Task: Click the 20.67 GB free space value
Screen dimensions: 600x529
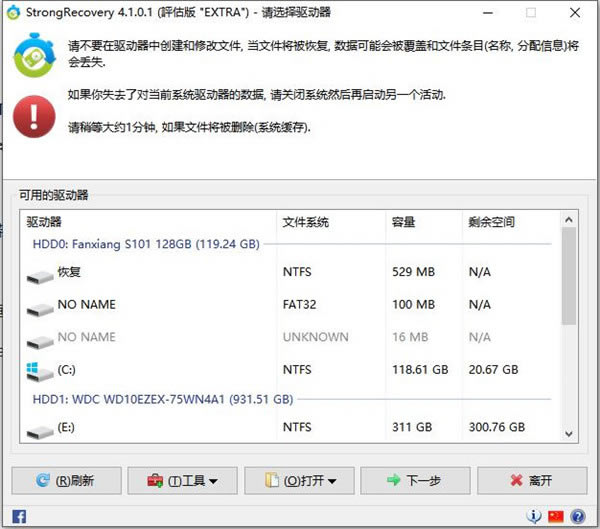Action: point(493,370)
